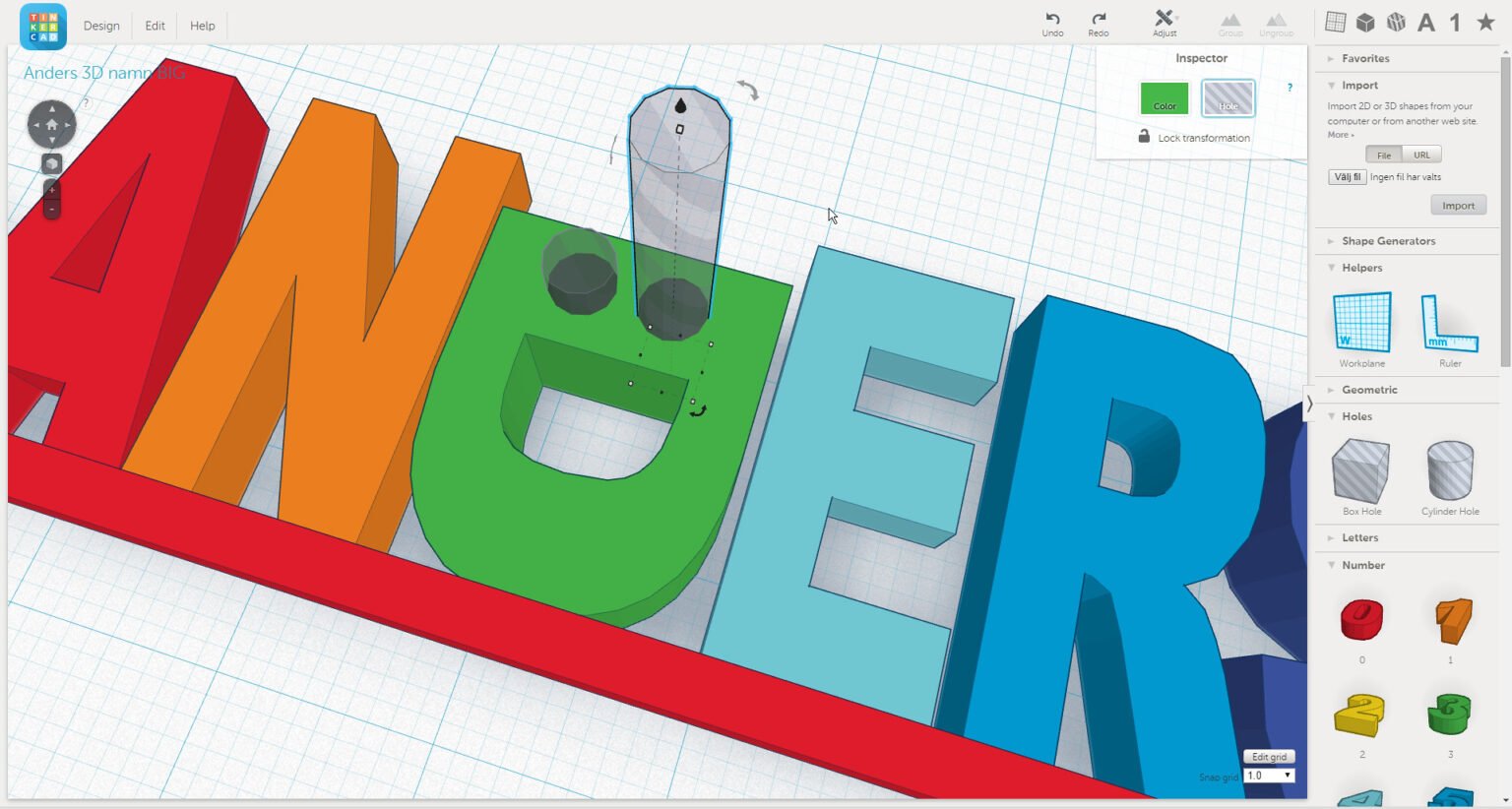
Task: Open the Snap grid dropdown
Action: (1268, 775)
